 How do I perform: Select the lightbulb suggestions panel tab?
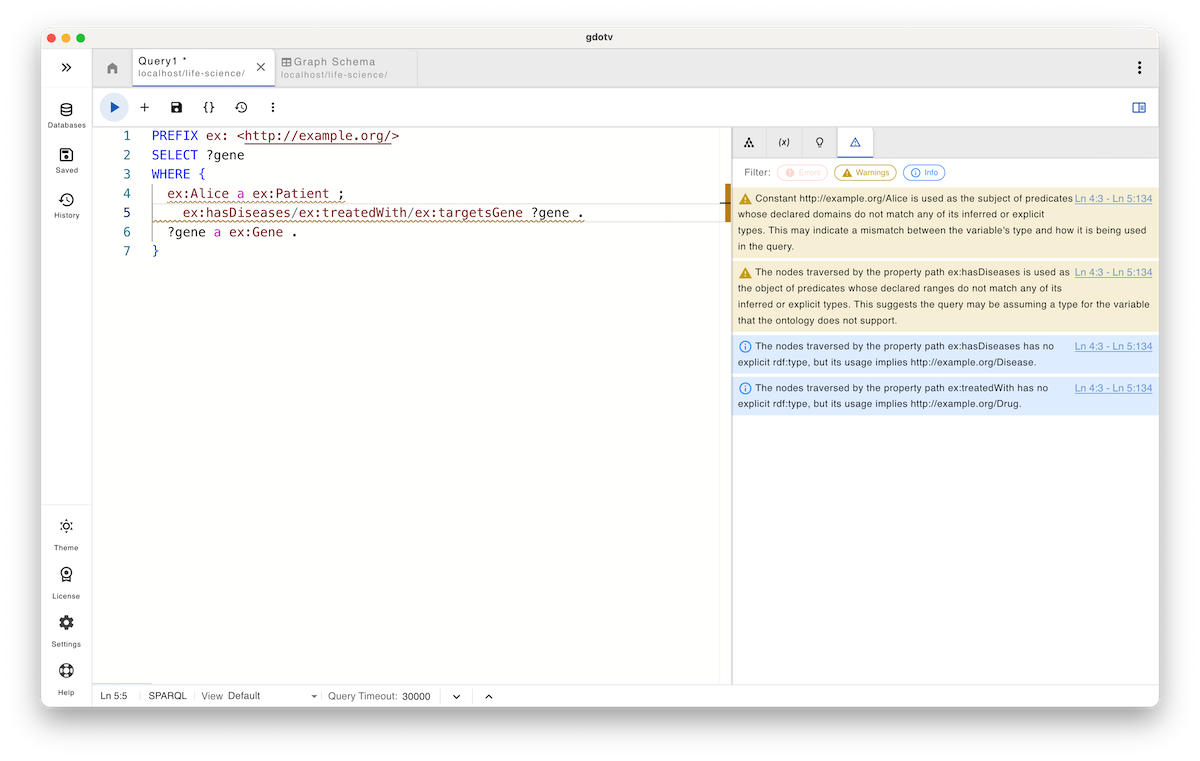point(819,142)
